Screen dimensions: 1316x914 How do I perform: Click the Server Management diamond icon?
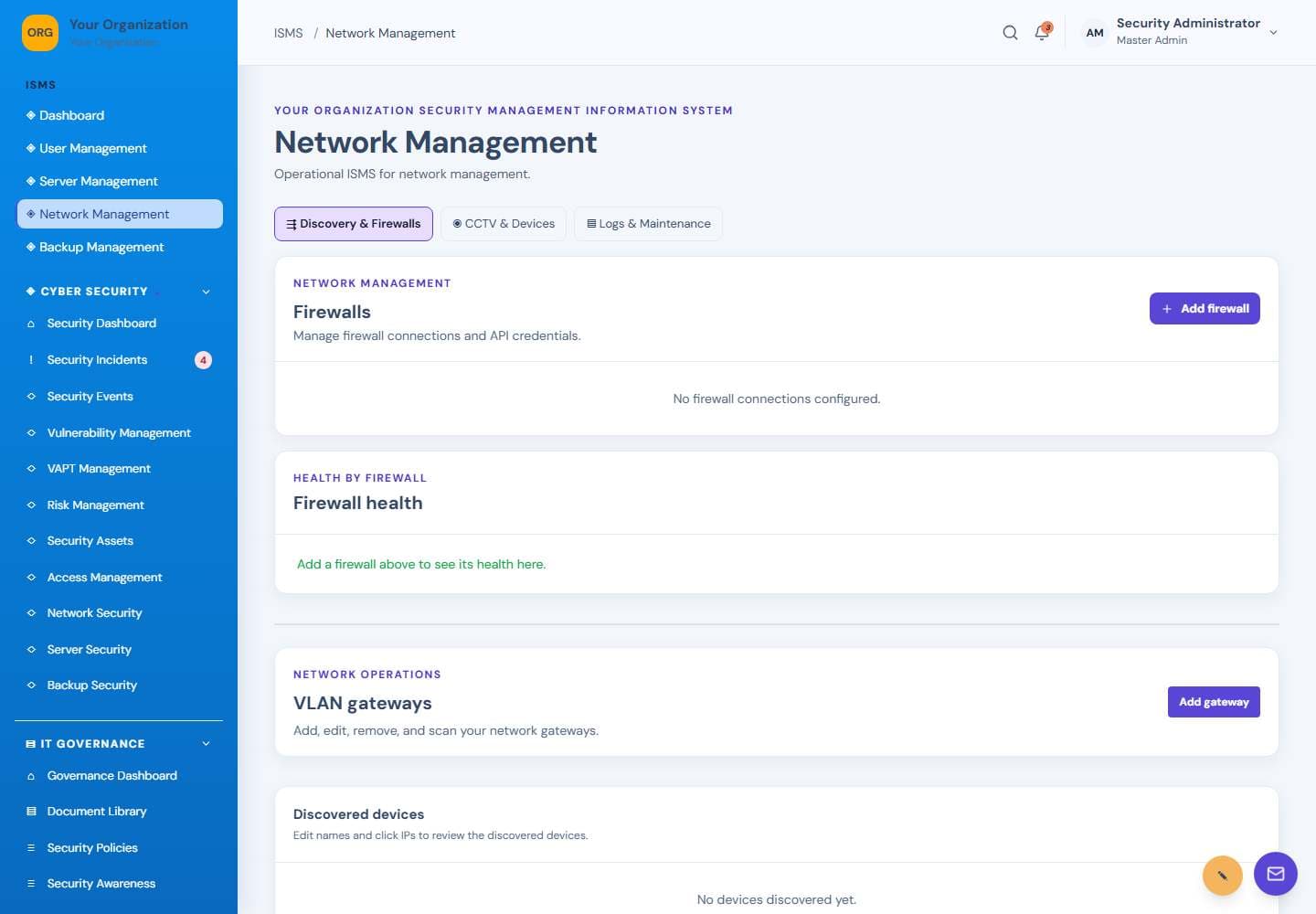[x=31, y=181]
